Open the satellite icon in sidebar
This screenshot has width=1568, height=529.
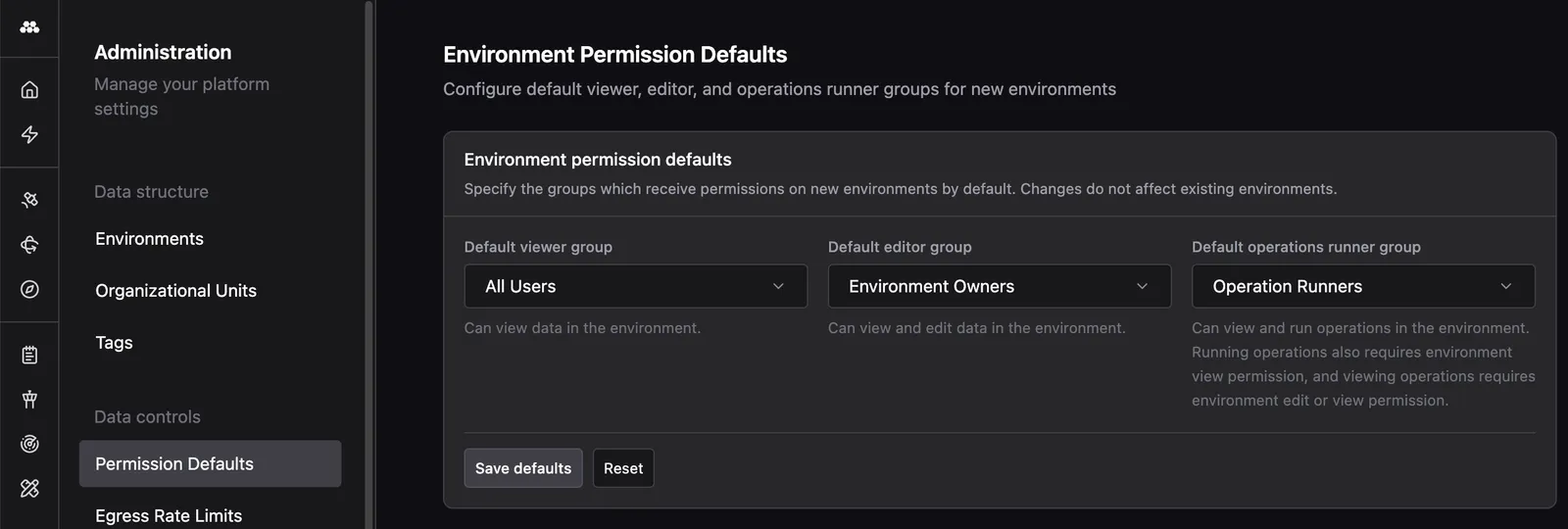click(29, 200)
